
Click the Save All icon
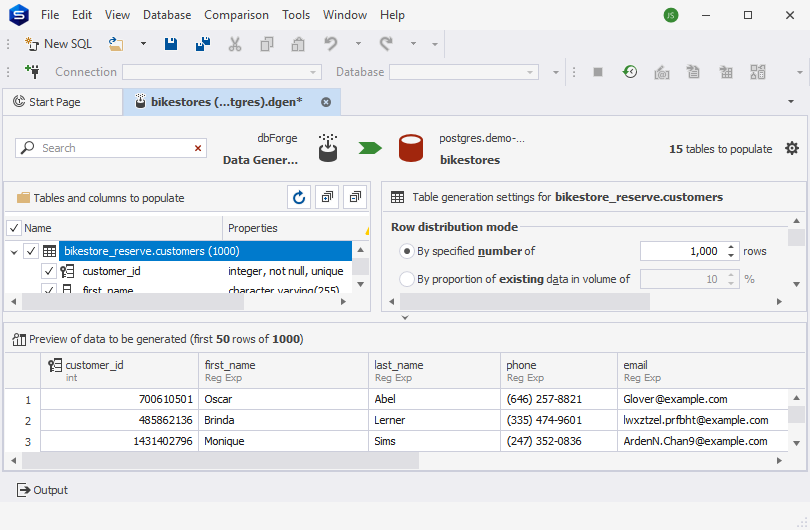pos(203,44)
